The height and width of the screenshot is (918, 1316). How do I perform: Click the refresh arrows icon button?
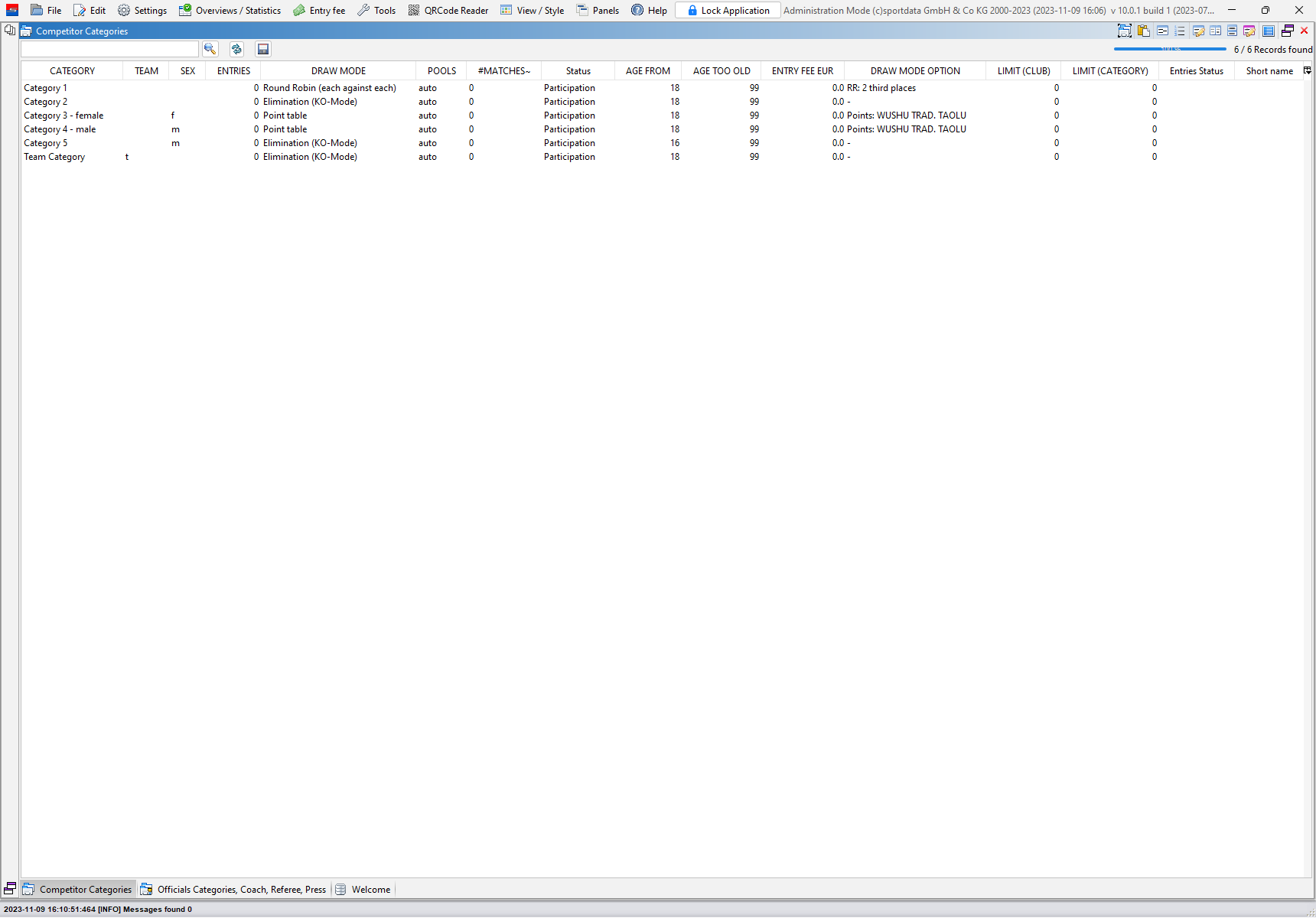(x=236, y=49)
